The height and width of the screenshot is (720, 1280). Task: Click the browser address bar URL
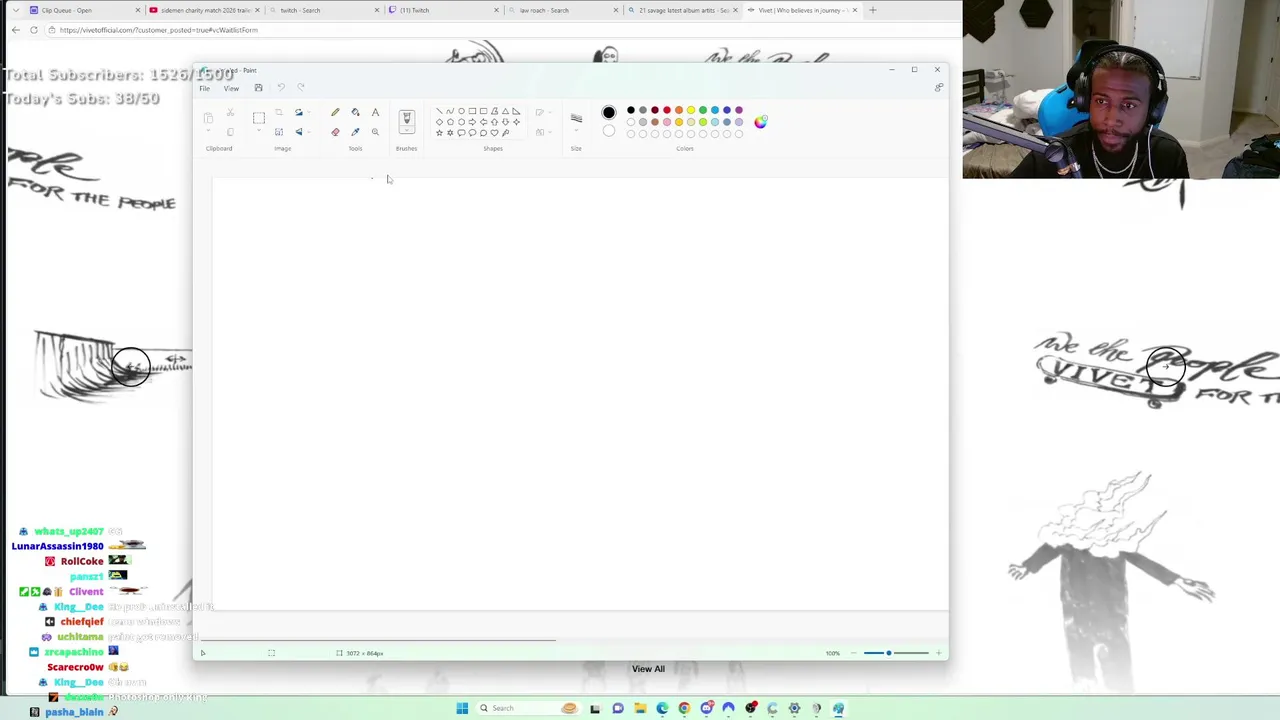pyautogui.click(x=158, y=30)
